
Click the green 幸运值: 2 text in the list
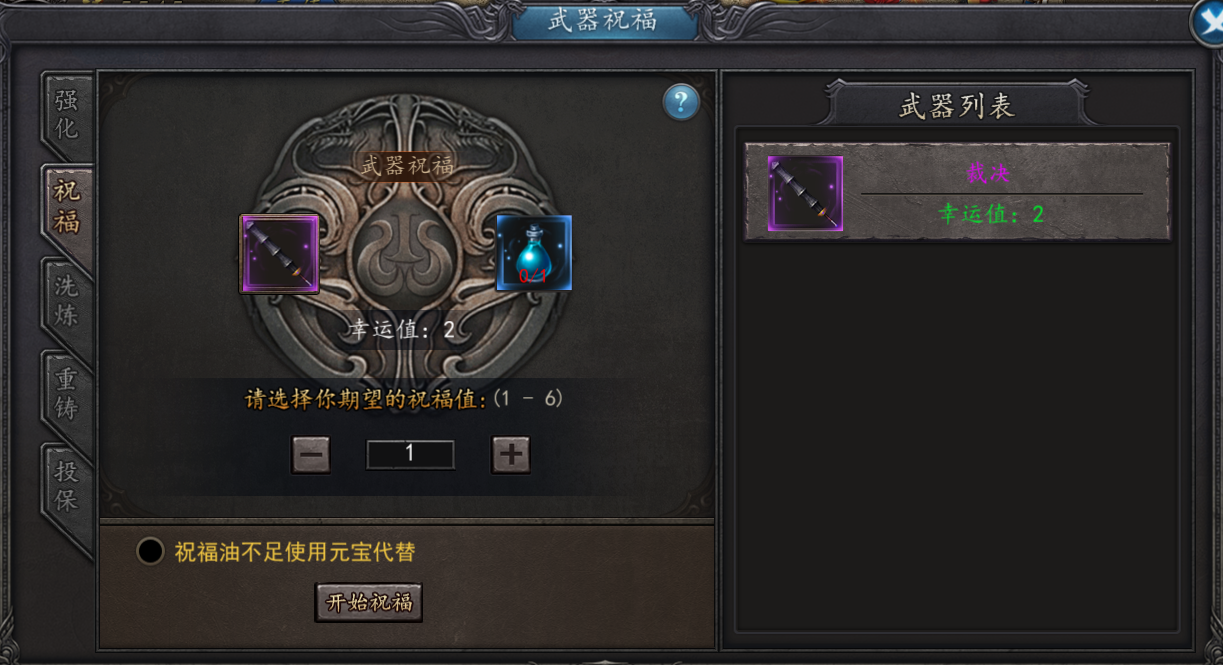click(991, 213)
